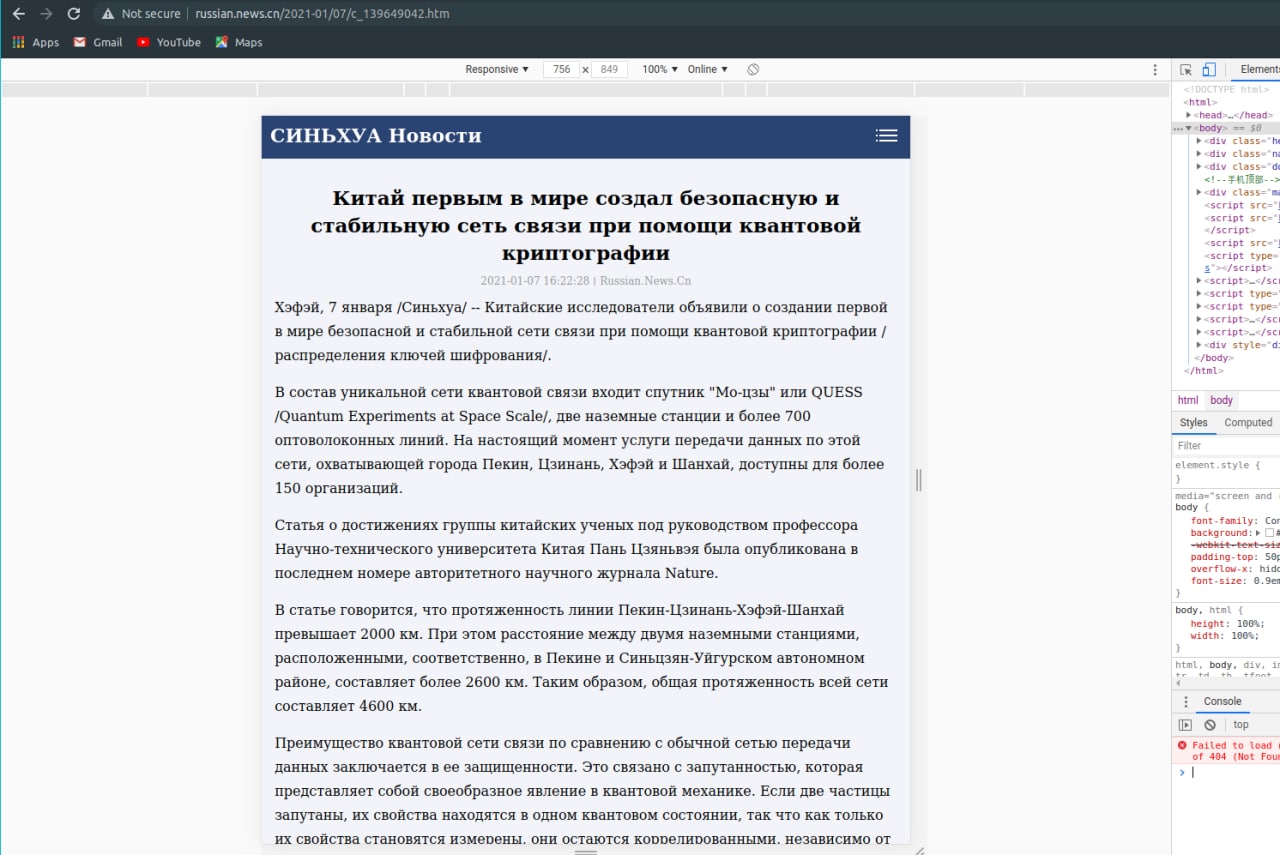The height and width of the screenshot is (855, 1280).
Task: Select the closing </body> tag row
Action: click(1213, 358)
